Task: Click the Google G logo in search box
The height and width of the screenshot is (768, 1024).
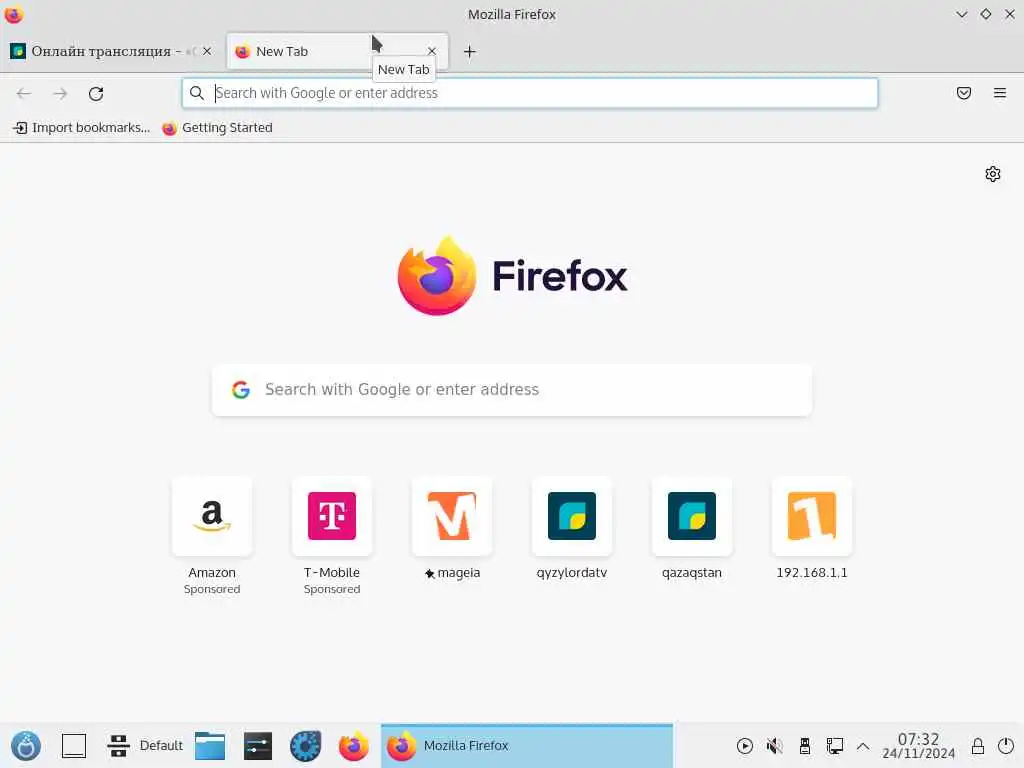Action: point(241,390)
